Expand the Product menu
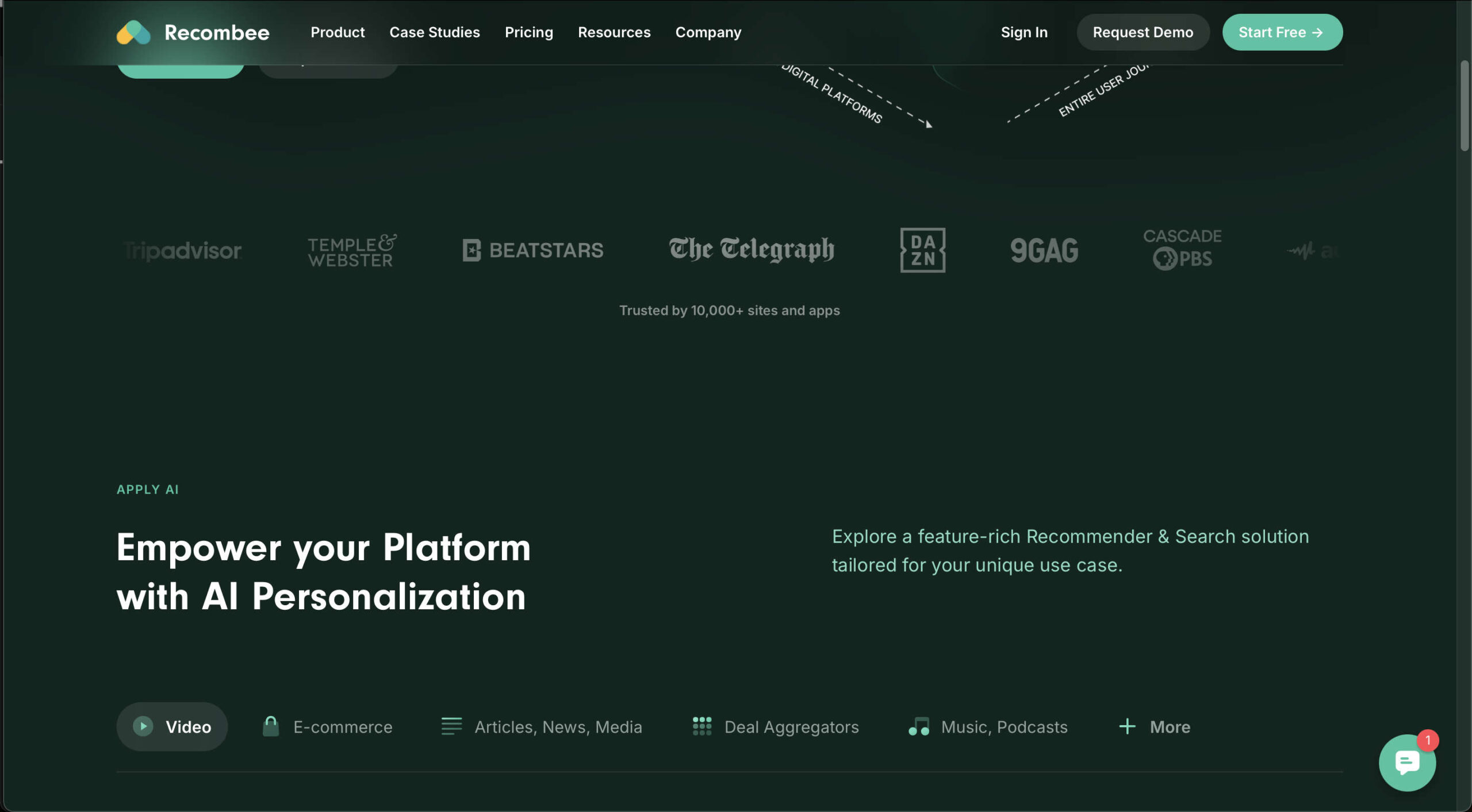The image size is (1472, 812). tap(338, 32)
